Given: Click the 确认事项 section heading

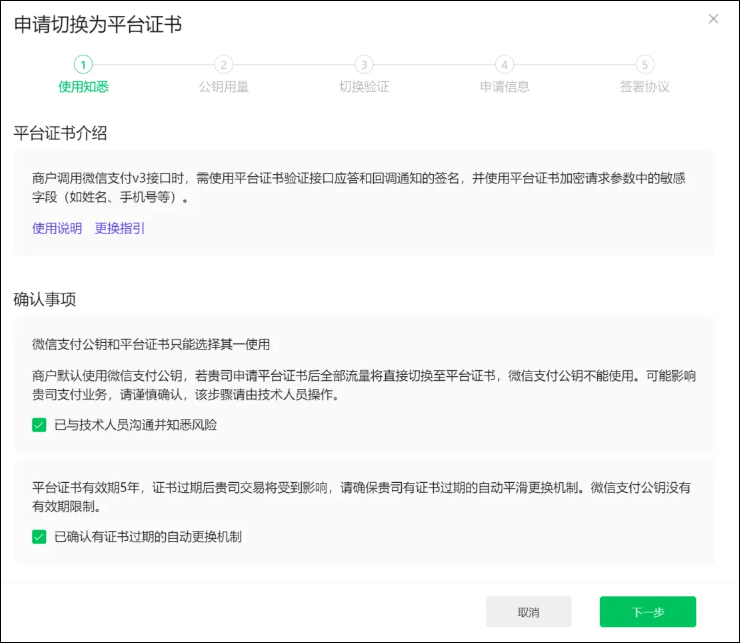Looking at the screenshot, I should click(45, 299).
